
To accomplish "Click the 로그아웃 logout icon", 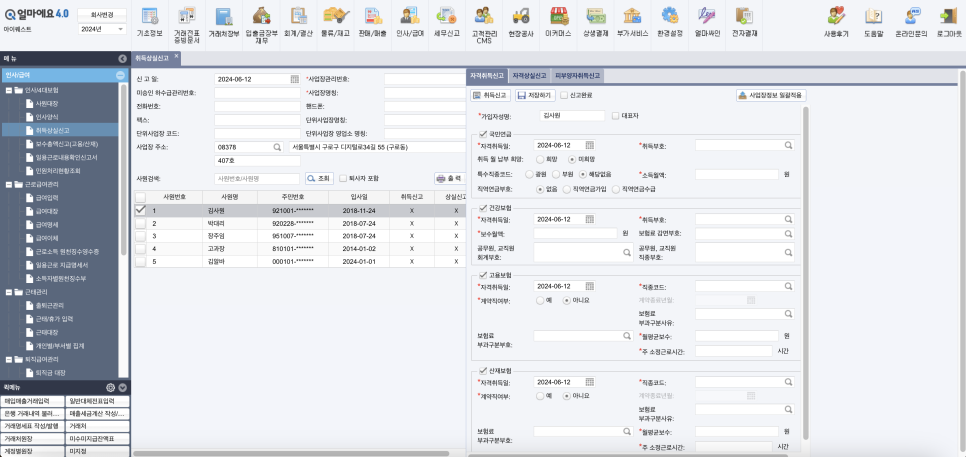I will (x=949, y=23).
